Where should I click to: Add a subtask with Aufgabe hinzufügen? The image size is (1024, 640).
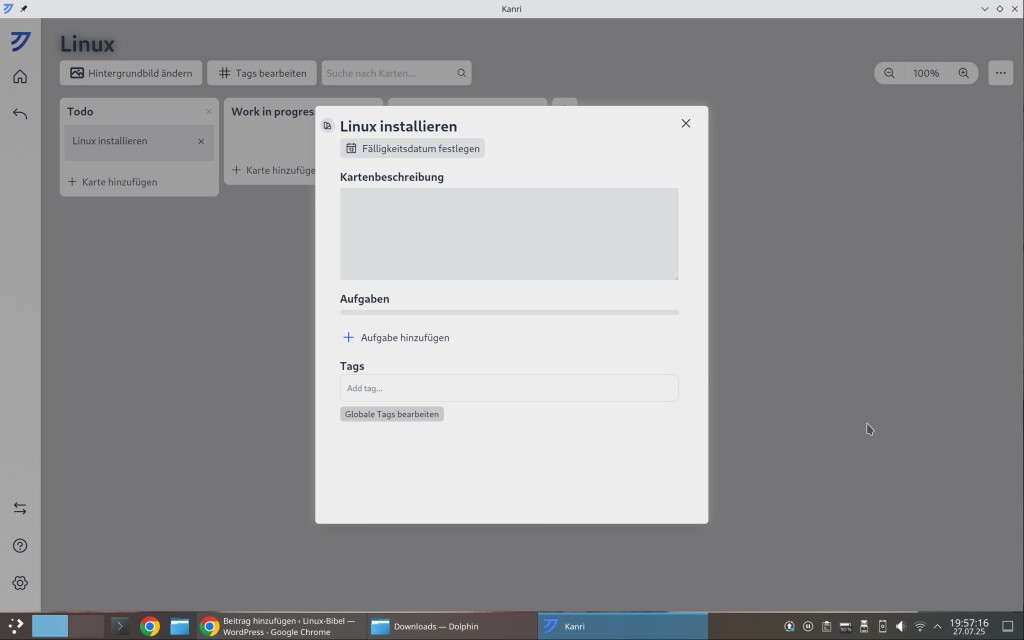pos(396,338)
